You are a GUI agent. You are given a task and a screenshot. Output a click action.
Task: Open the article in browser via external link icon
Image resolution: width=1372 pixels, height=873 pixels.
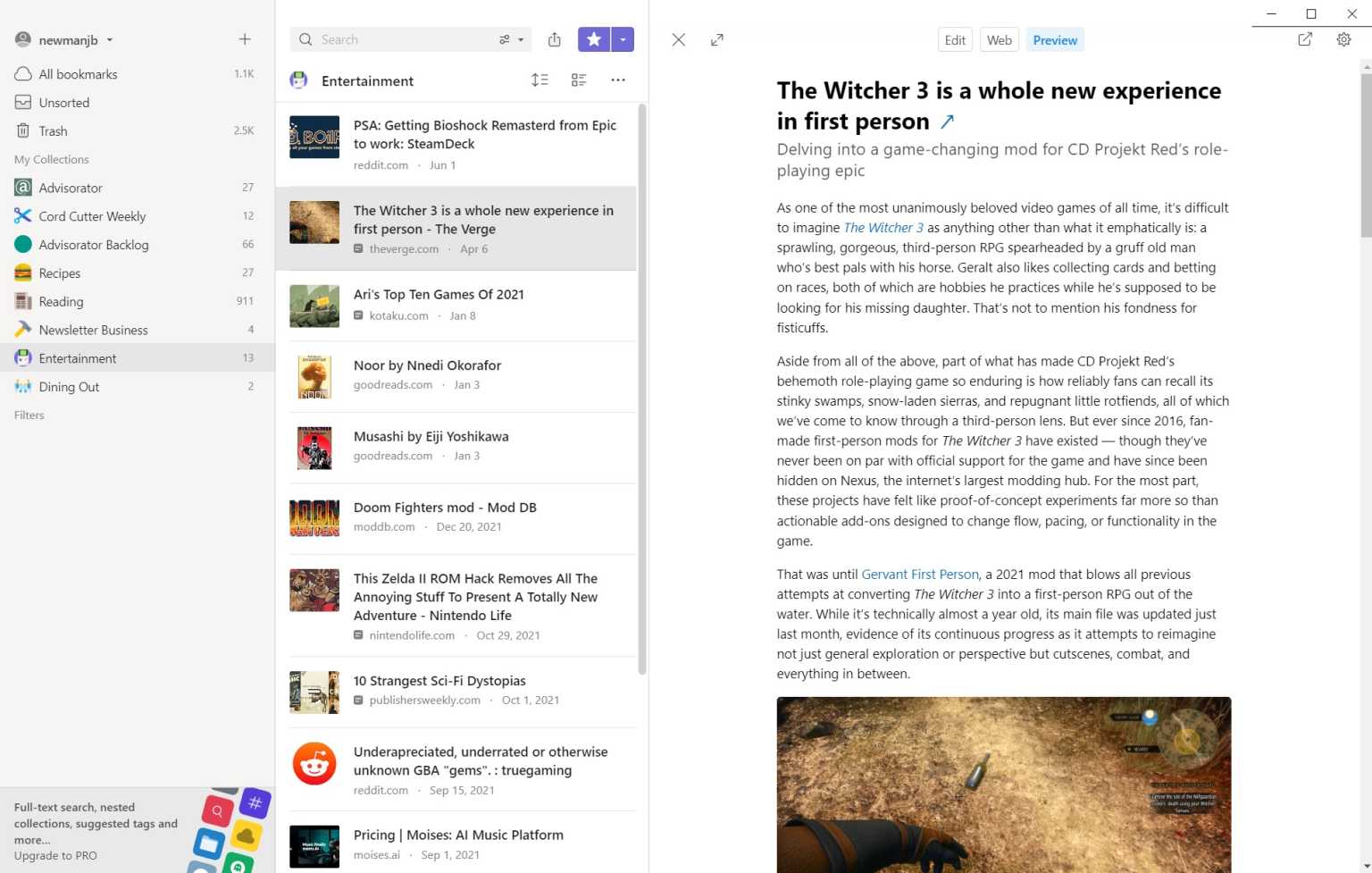1305,39
